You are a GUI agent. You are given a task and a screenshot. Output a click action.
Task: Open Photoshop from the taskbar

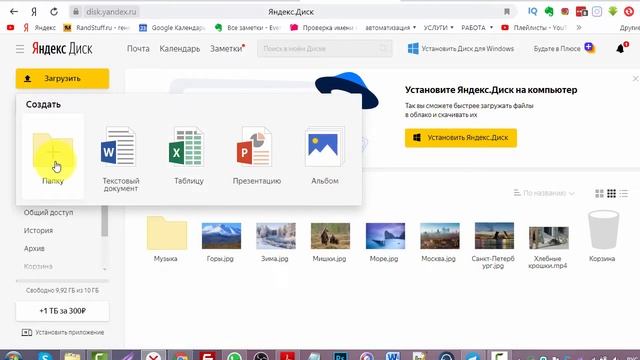coord(340,356)
